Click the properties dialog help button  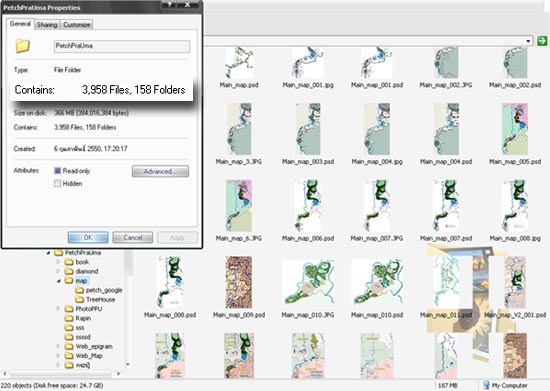tap(169, 5)
